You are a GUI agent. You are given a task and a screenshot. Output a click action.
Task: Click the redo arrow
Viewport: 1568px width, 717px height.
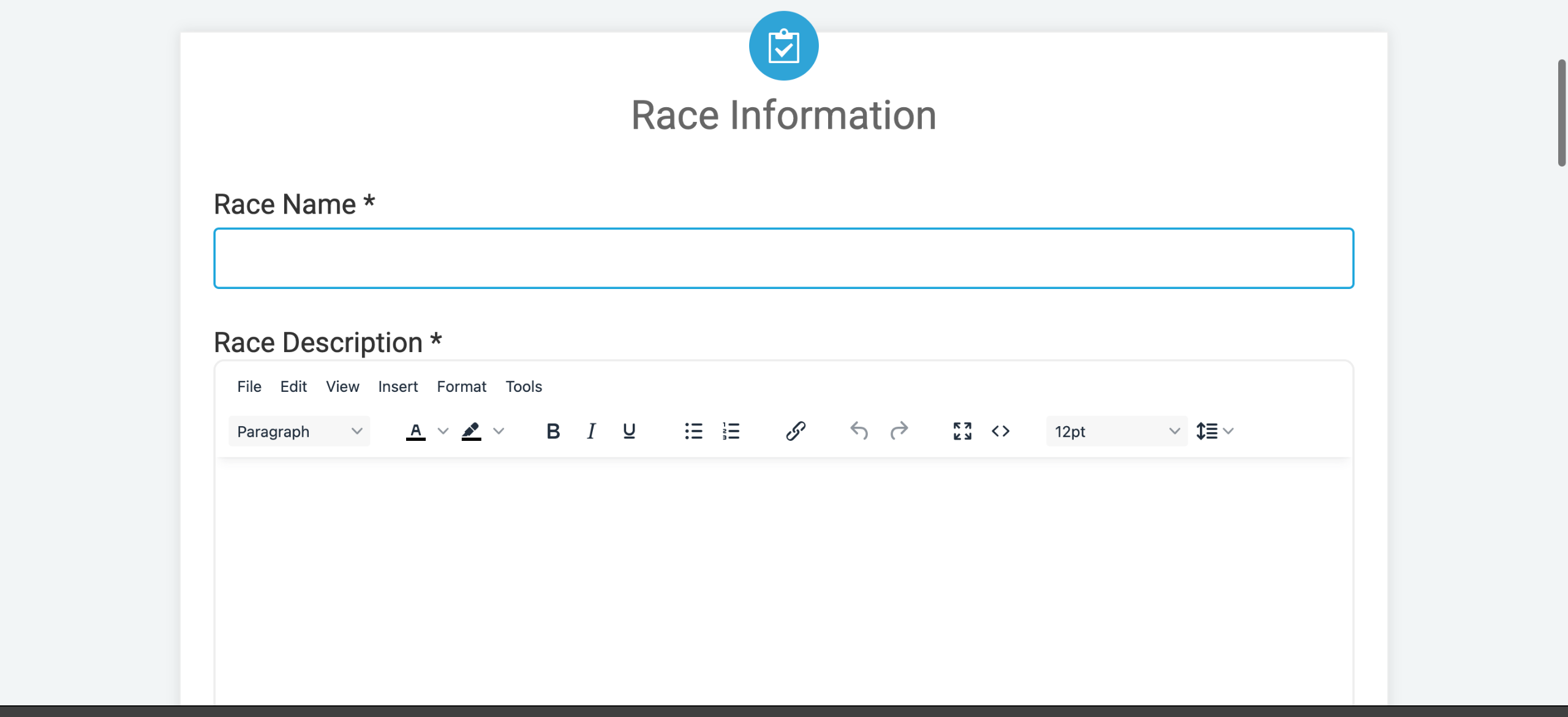(899, 431)
